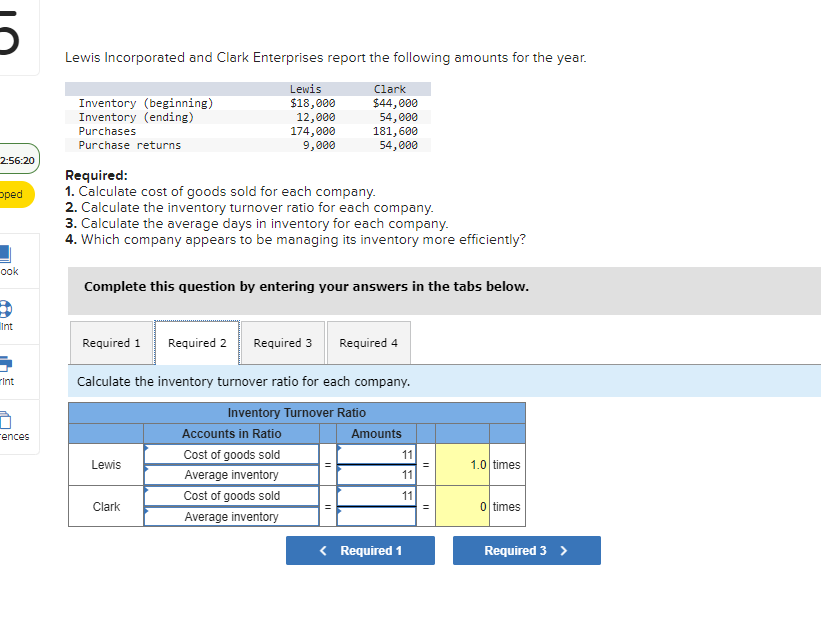Go to the Required 4 tab
Screen dimensions: 821x641
[x=369, y=343]
